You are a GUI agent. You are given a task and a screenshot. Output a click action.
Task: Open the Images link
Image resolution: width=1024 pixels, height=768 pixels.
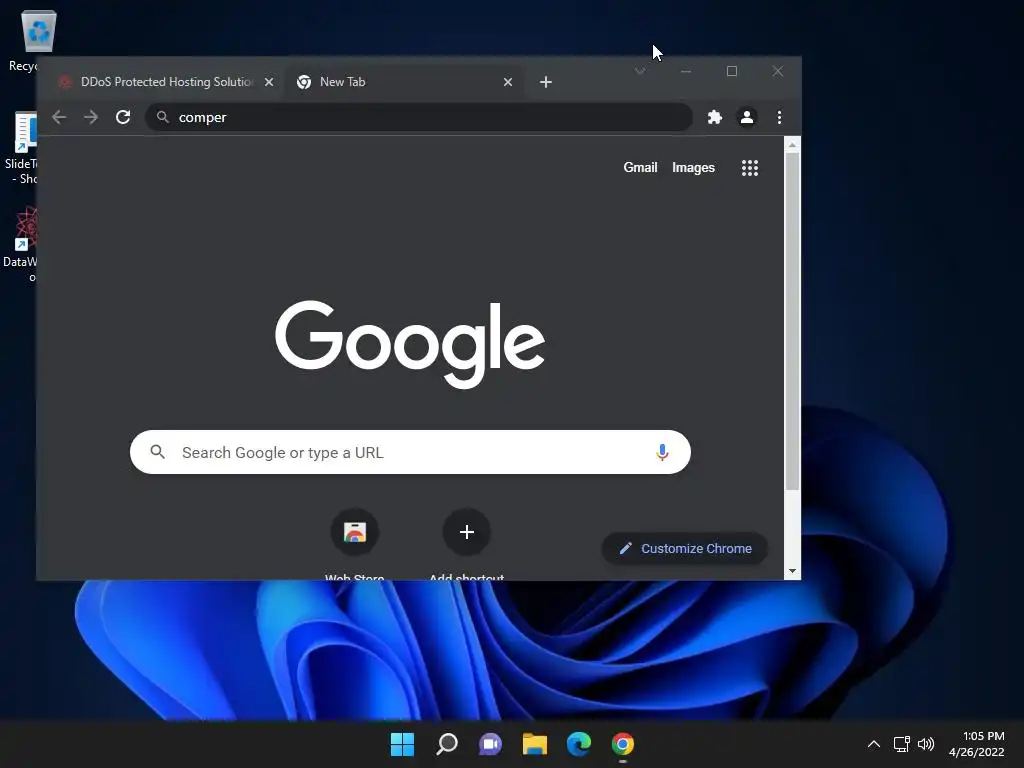pos(693,168)
